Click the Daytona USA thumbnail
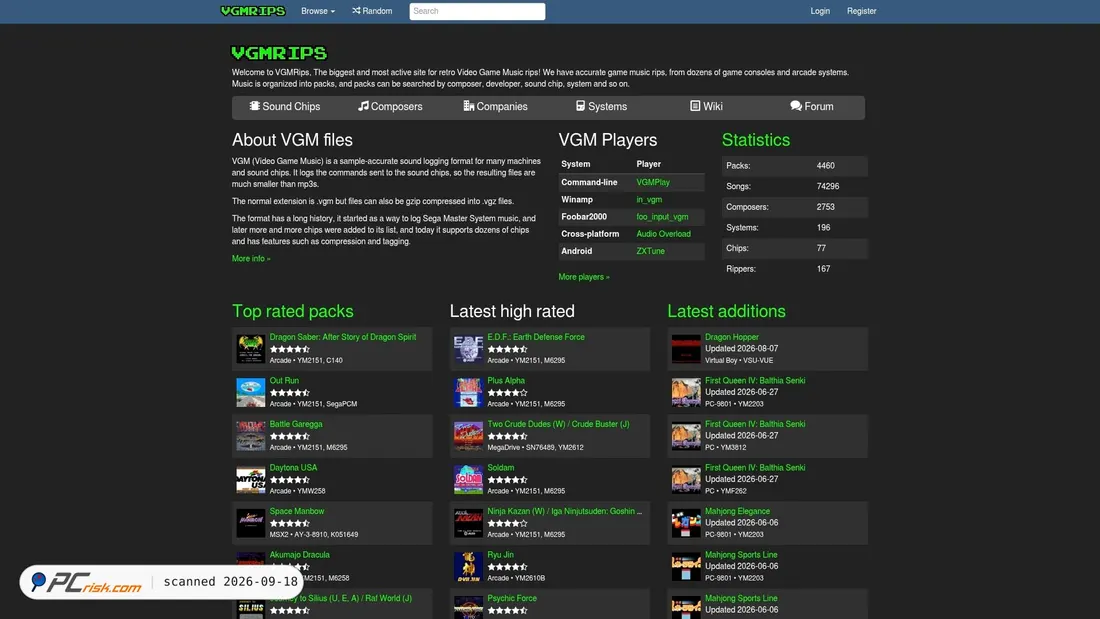 (x=250, y=479)
